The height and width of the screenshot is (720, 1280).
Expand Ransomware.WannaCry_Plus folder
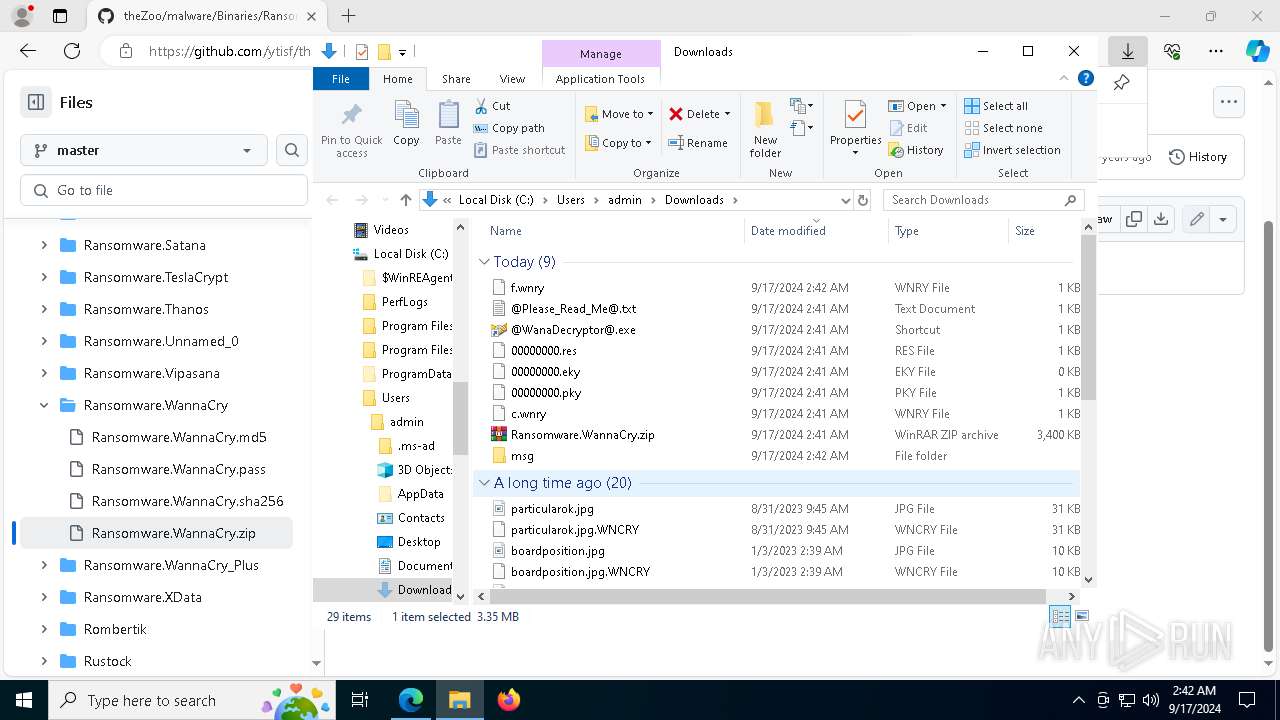[44, 565]
